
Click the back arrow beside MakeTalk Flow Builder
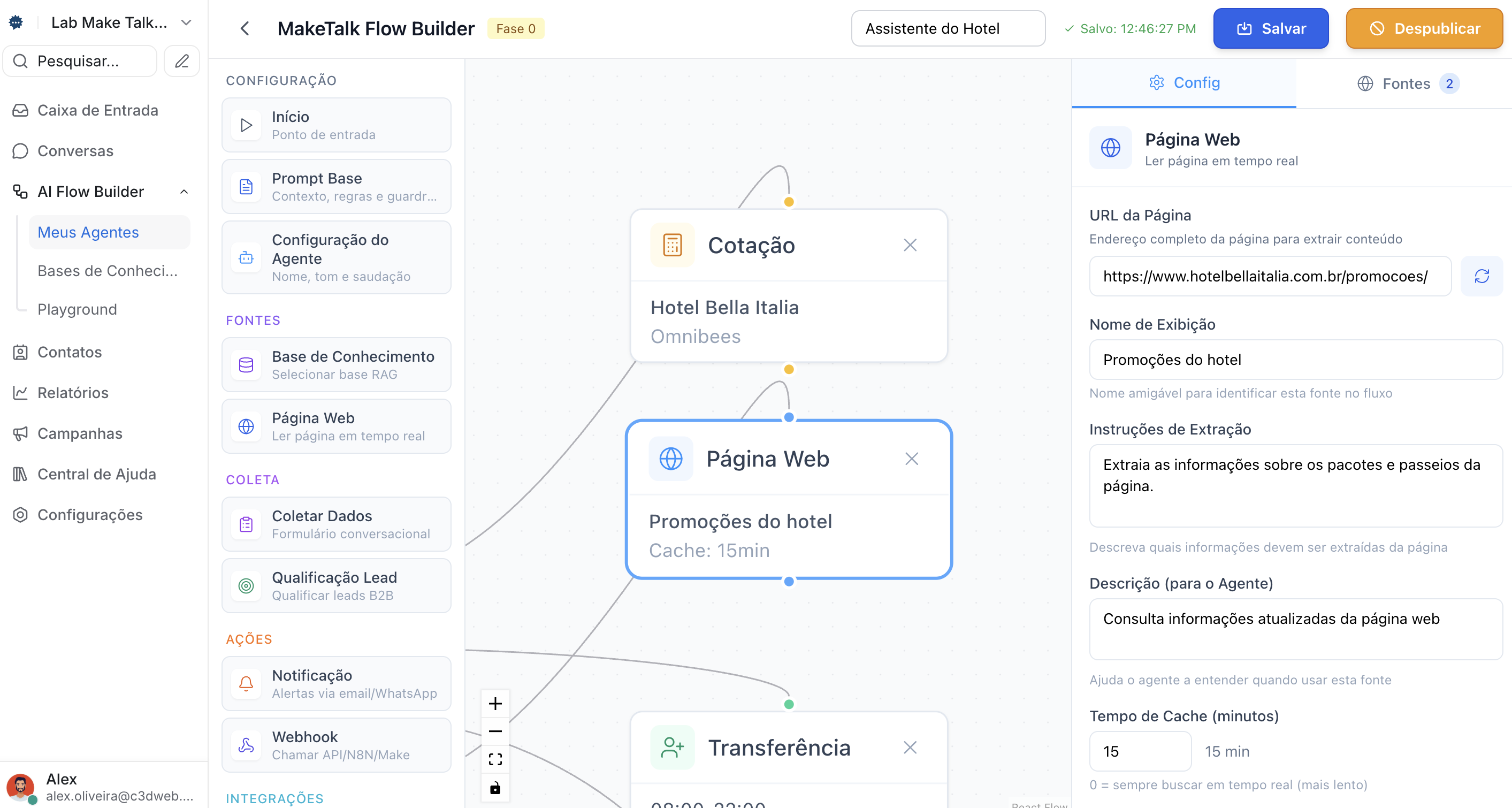click(245, 28)
